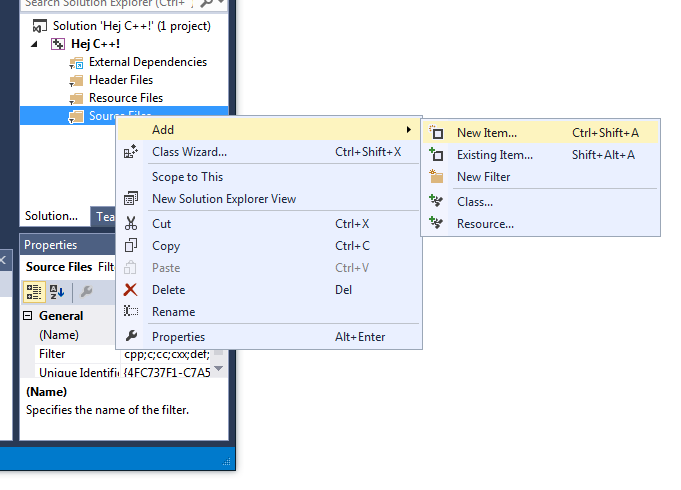
Task: Click the red X Delete icon
Action: (130, 289)
